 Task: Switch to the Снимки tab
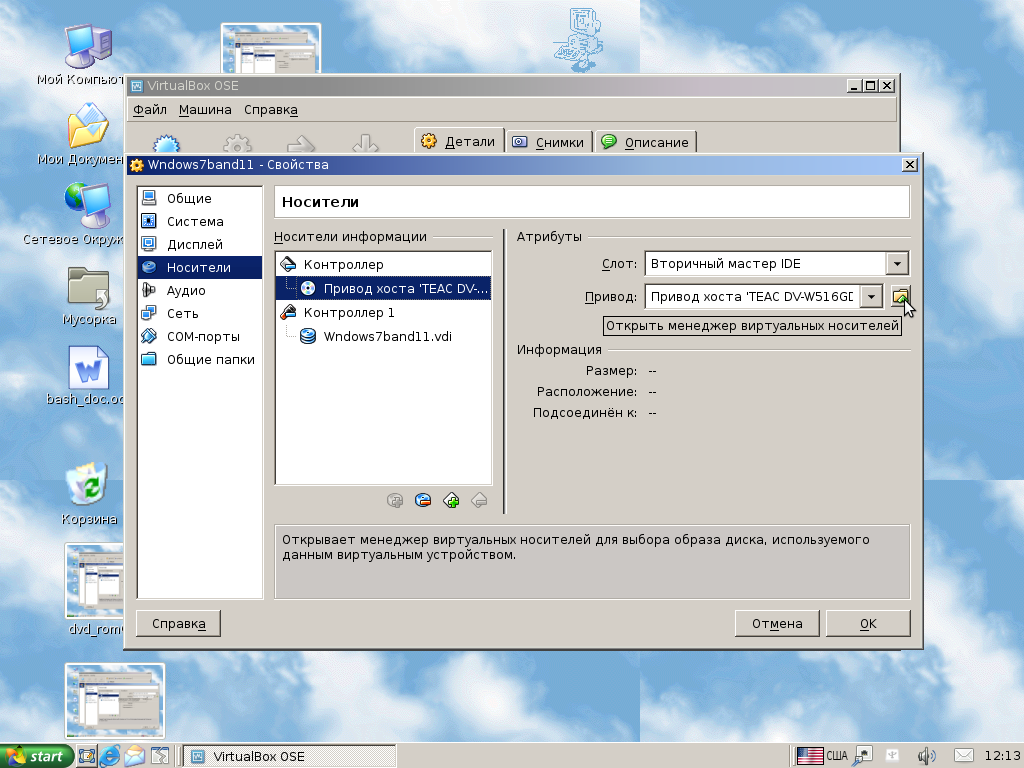coord(549,142)
